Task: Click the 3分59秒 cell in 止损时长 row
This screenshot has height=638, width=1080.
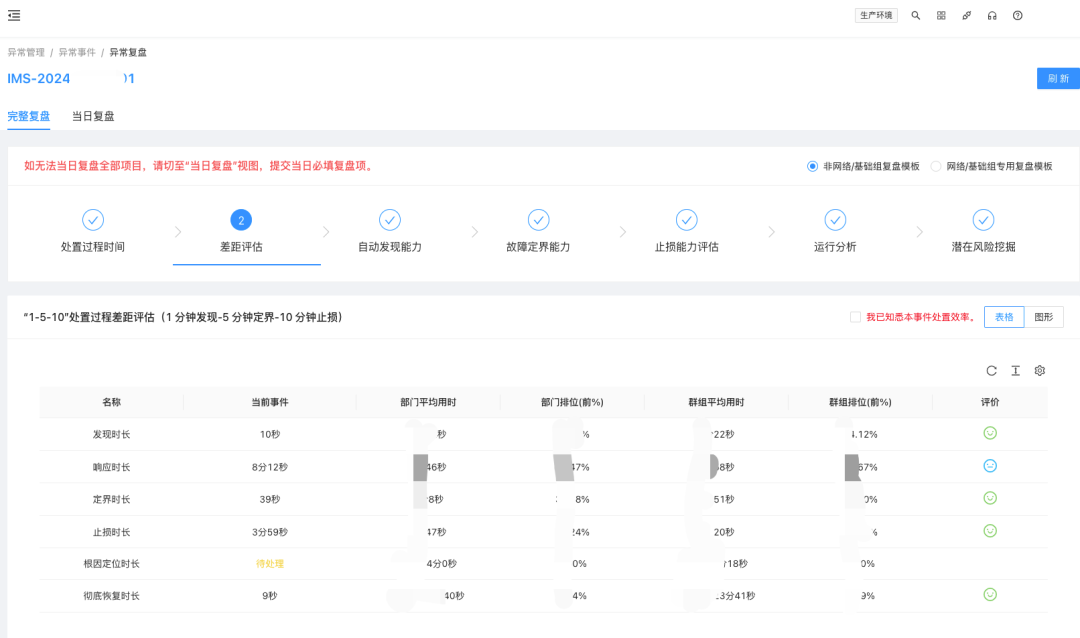Action: click(270, 532)
